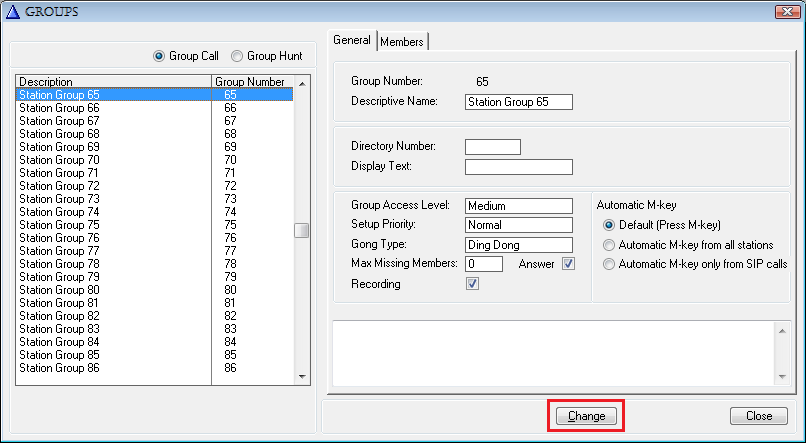Image resolution: width=806 pixels, height=443 pixels.
Task: Select Station Group 80 row
Action: (155, 290)
